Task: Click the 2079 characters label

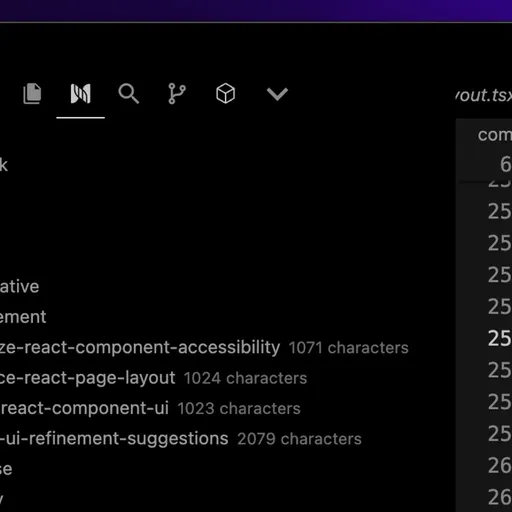Action: pyautogui.click(x=299, y=439)
